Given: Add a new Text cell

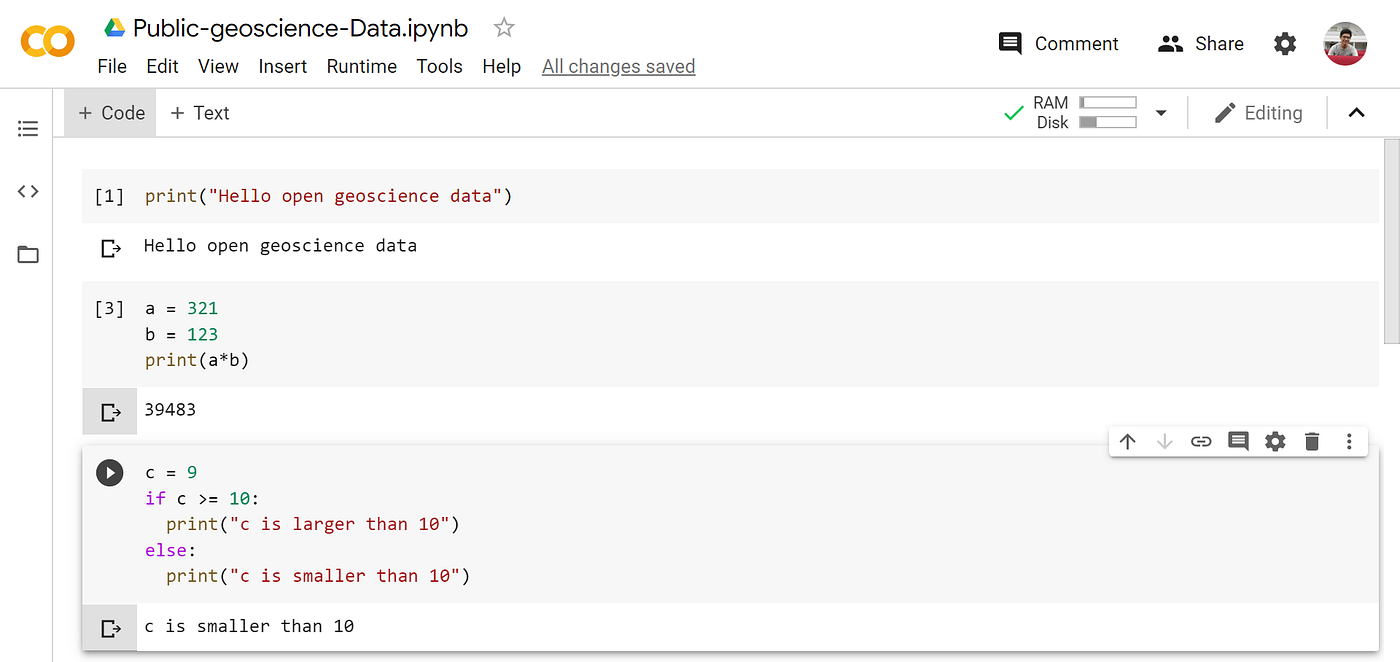Looking at the screenshot, I should pos(200,113).
